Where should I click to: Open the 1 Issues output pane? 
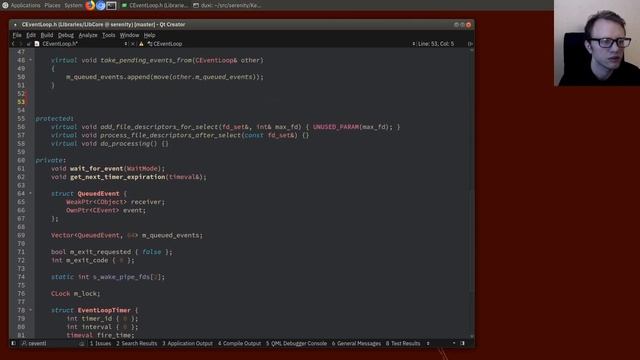(x=100, y=343)
